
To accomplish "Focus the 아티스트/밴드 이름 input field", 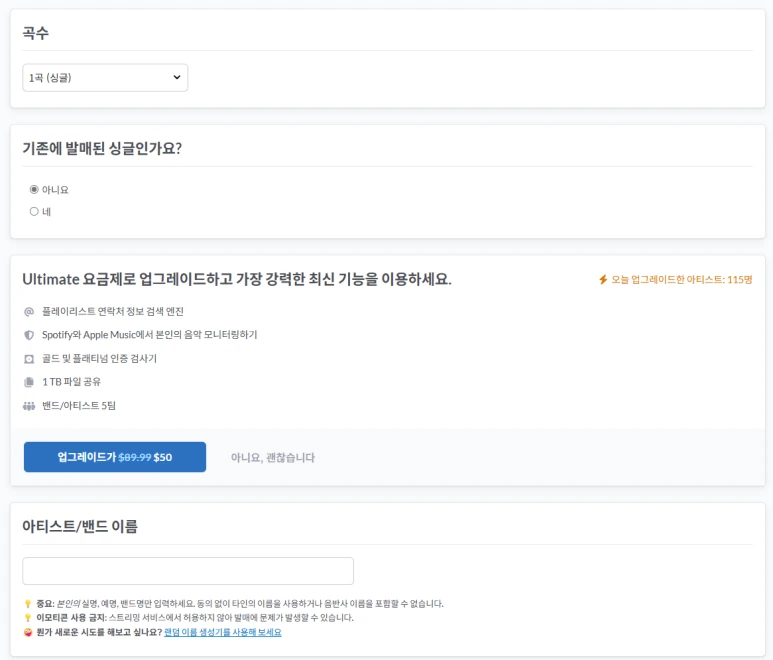I will coord(188,571).
